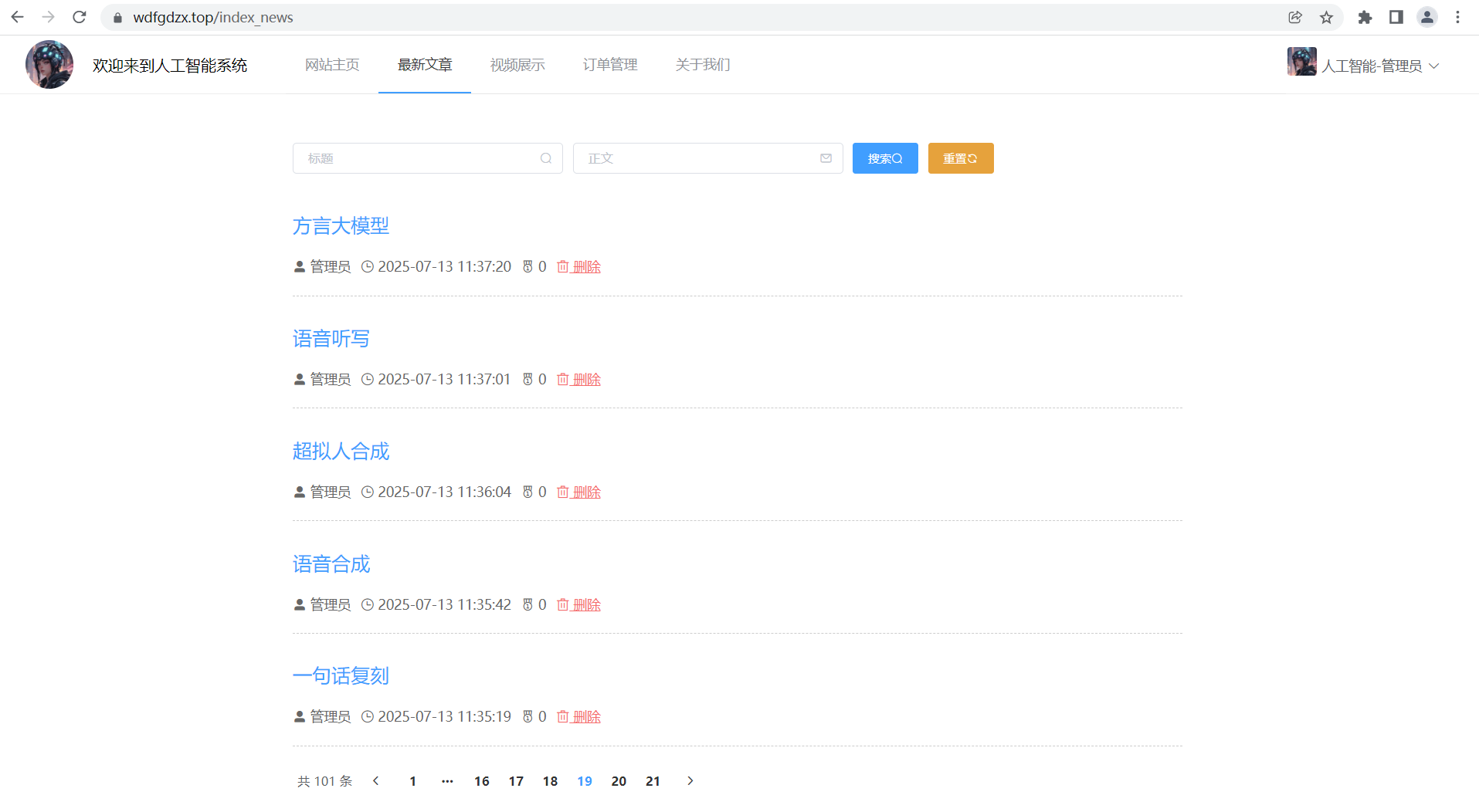Go to page 18
This screenshot has width=1479, height=812.
click(x=550, y=781)
